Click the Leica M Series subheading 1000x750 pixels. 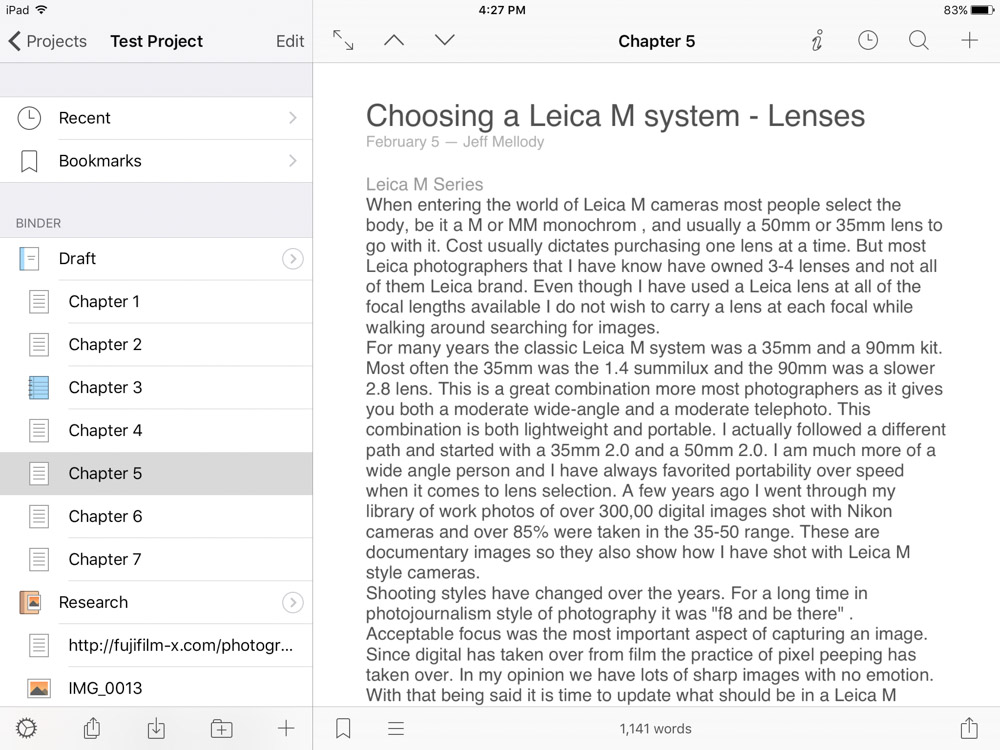(424, 184)
